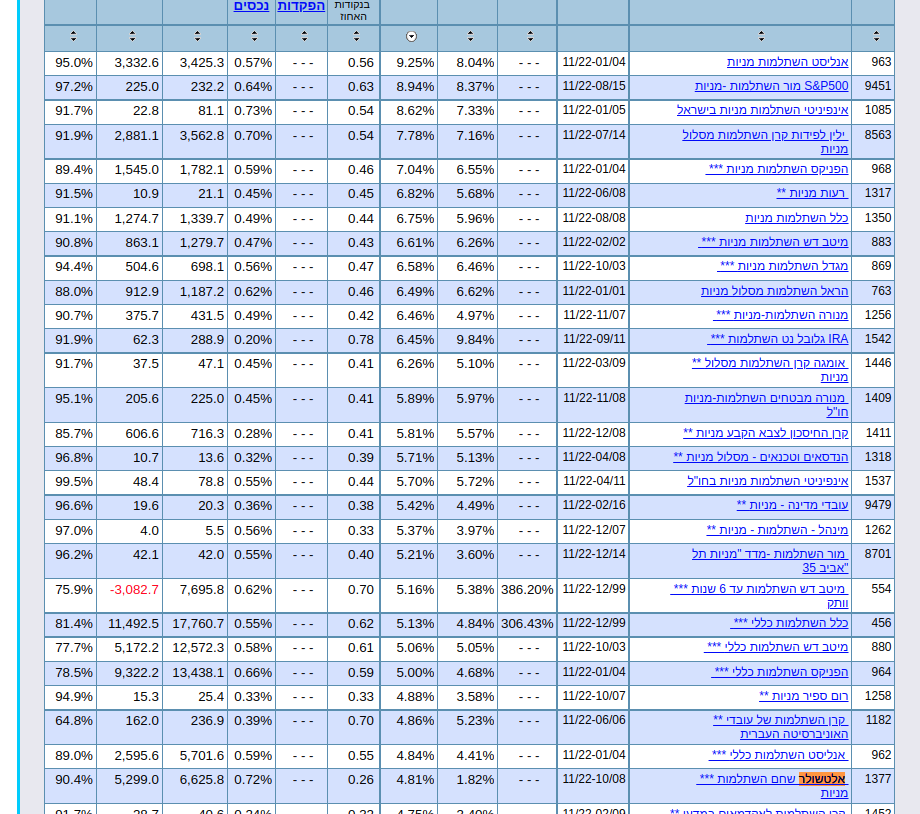This screenshot has height=814, width=920.
Task: Open the אנליסט השתלמות מניות fund link
Action: click(761, 61)
